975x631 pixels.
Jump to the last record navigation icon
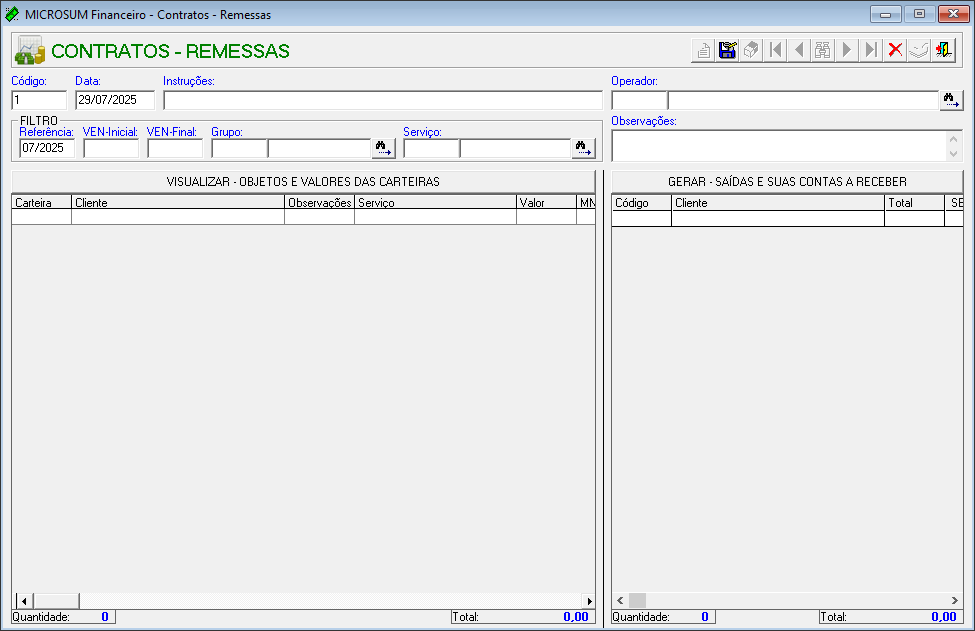click(x=871, y=49)
